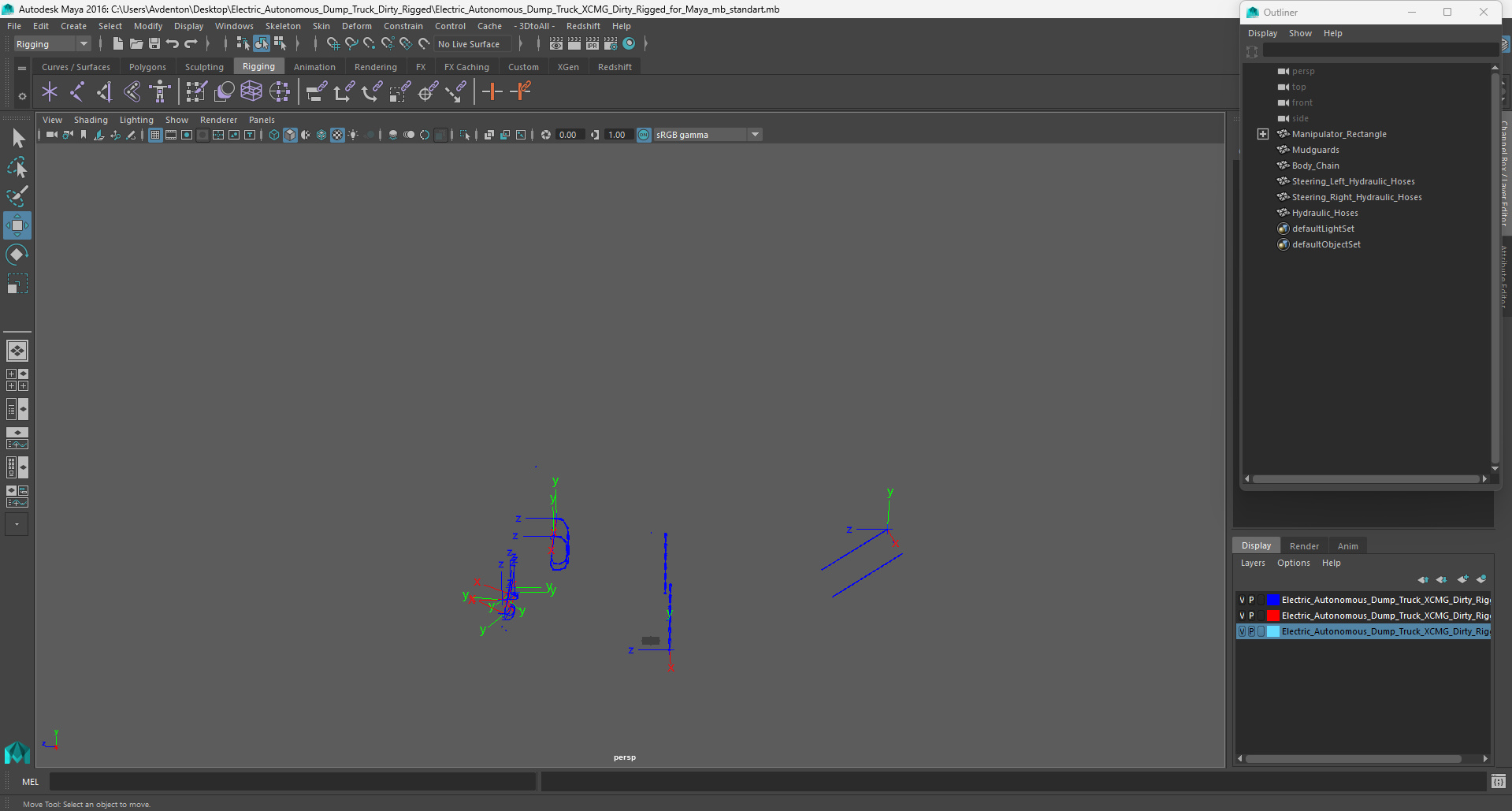Toggle playback P of red layer
The width and height of the screenshot is (1512, 811).
pos(1251,616)
